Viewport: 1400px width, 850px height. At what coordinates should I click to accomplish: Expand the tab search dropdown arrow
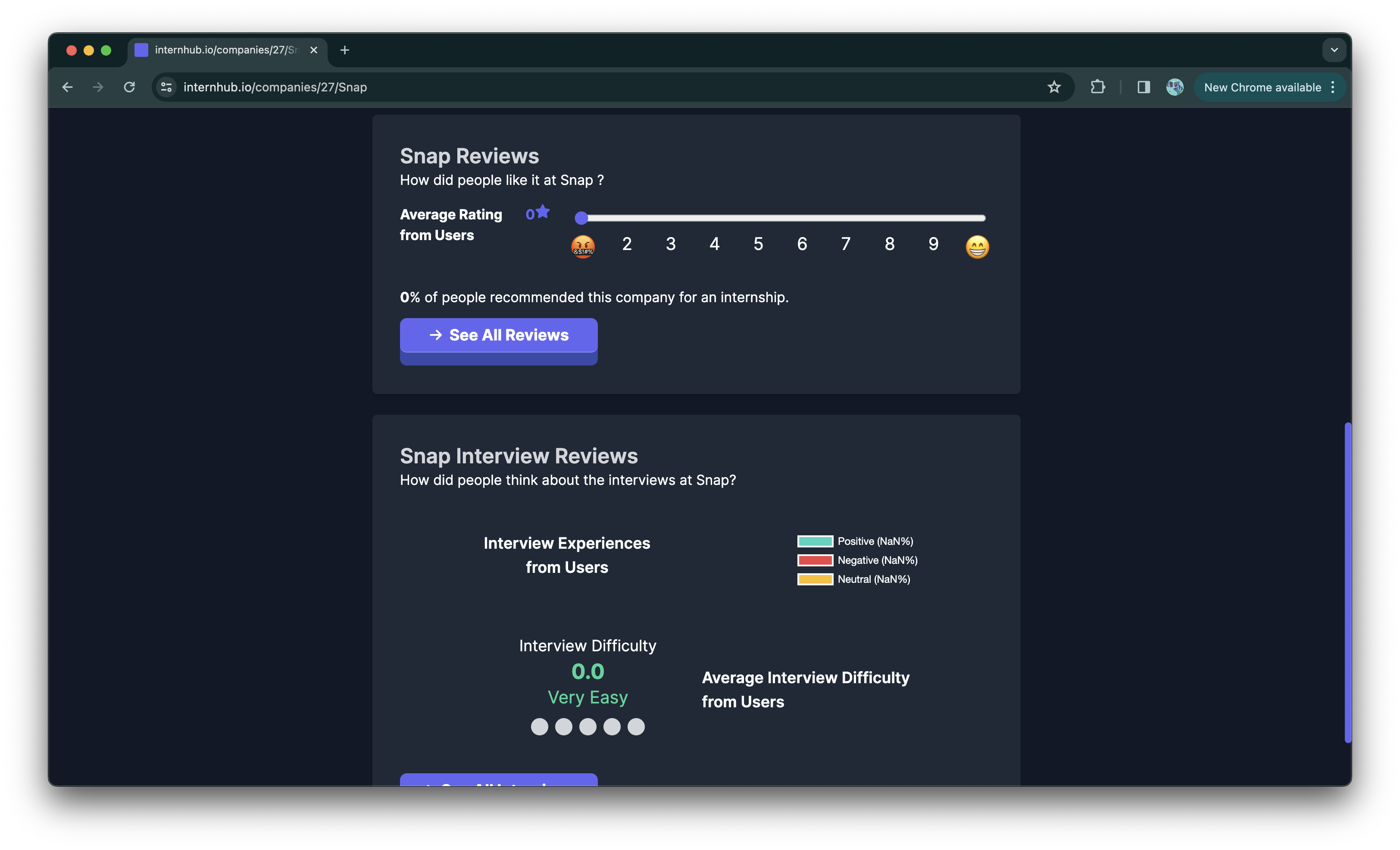tap(1334, 50)
